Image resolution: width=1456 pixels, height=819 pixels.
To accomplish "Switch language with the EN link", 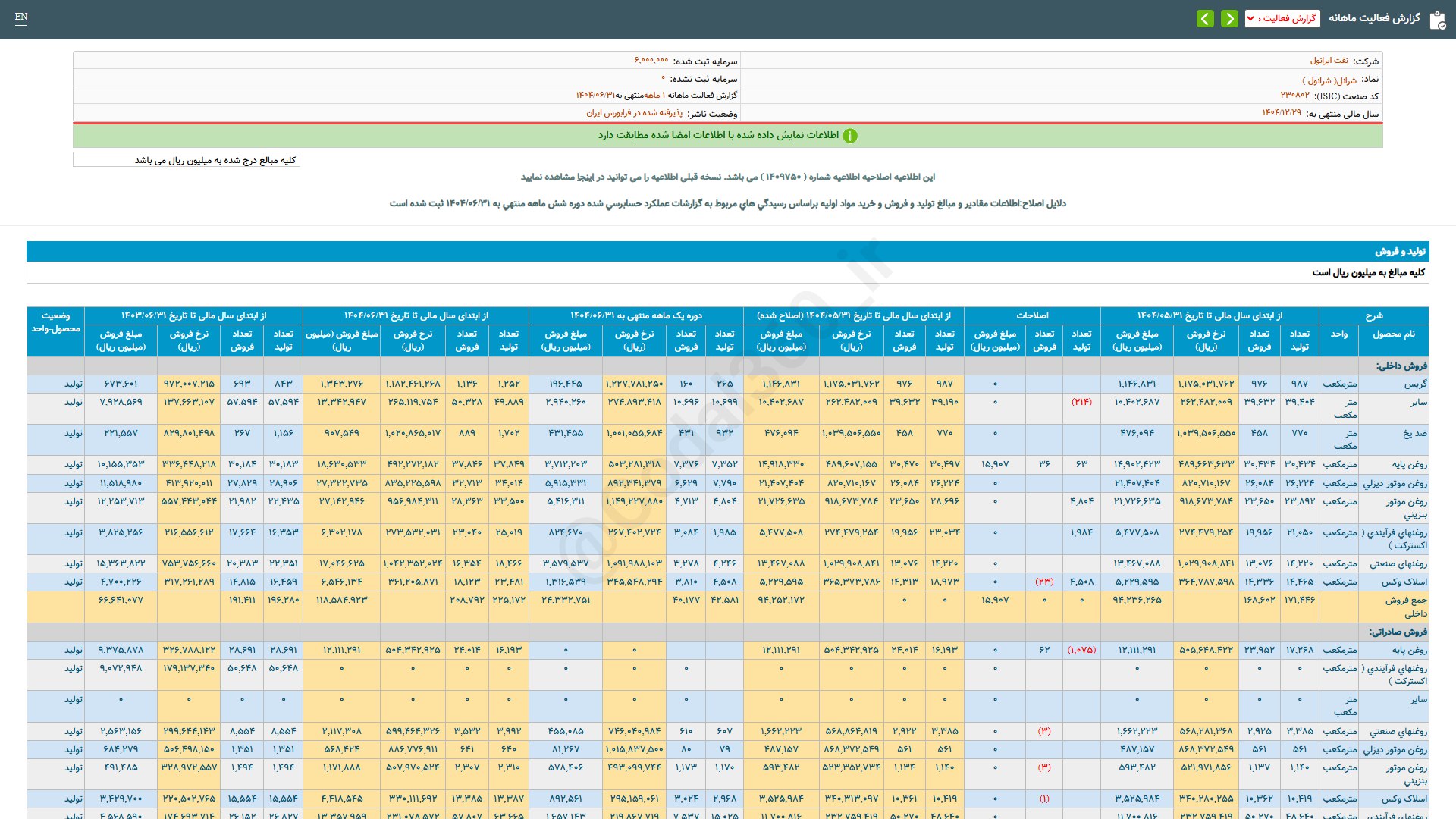I will [x=21, y=17].
